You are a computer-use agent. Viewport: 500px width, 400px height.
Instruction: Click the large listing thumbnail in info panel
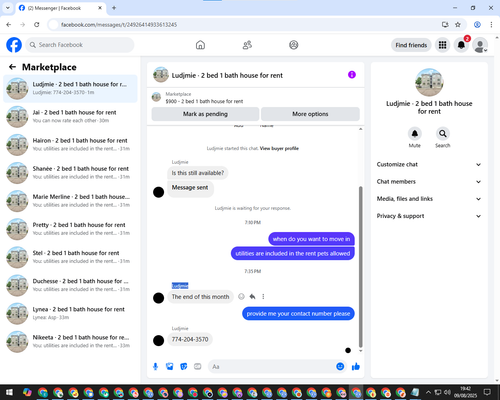point(429,82)
